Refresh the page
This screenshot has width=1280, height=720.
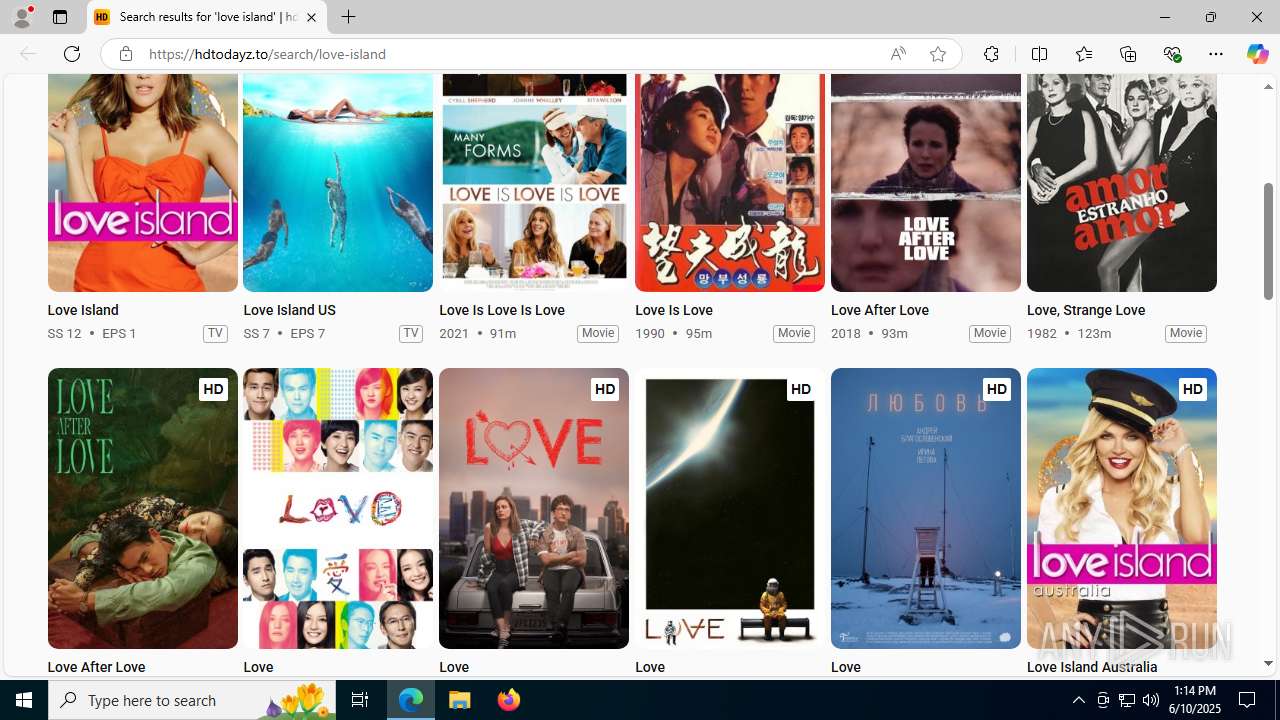72,54
